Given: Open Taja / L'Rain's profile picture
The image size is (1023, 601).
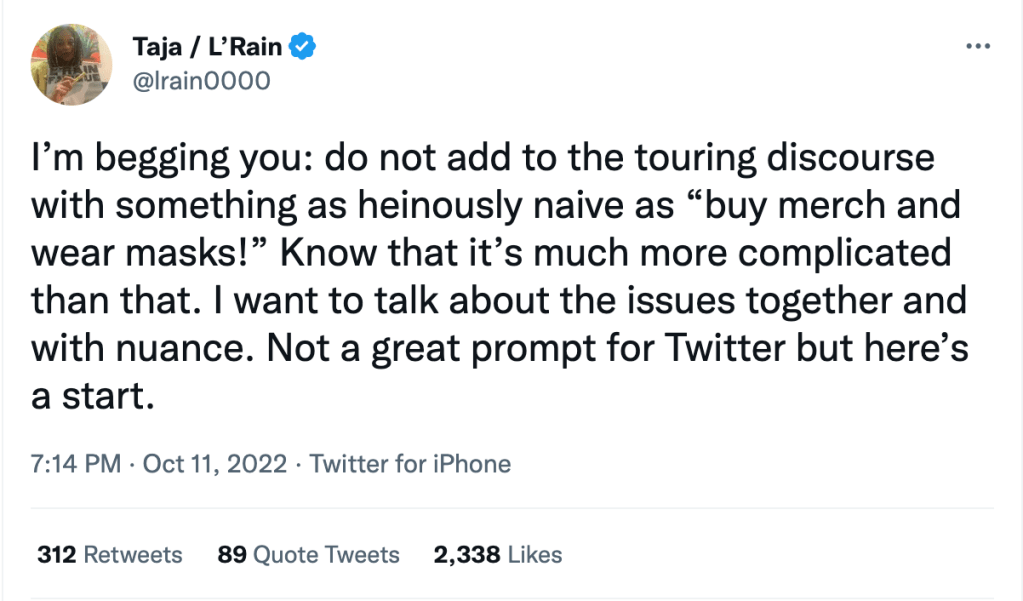Looking at the screenshot, I should (x=72, y=63).
